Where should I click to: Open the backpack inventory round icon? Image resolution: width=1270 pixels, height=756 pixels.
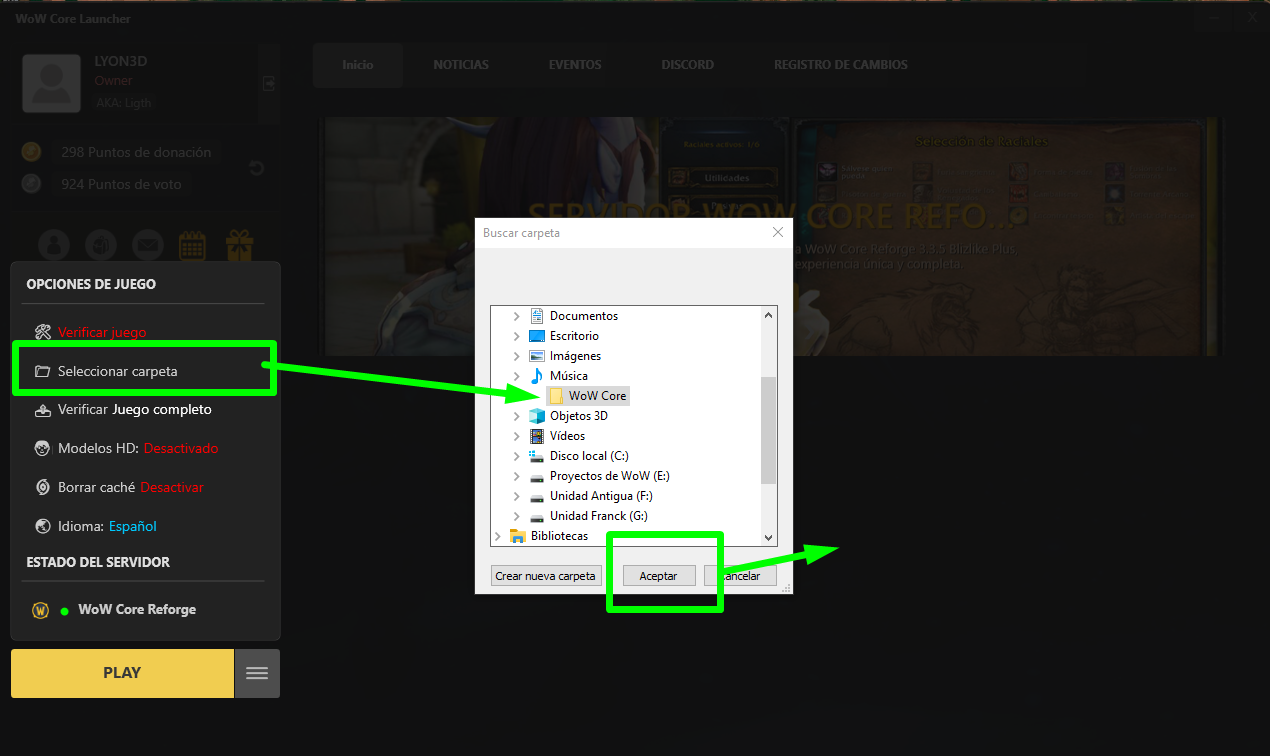(x=101, y=245)
